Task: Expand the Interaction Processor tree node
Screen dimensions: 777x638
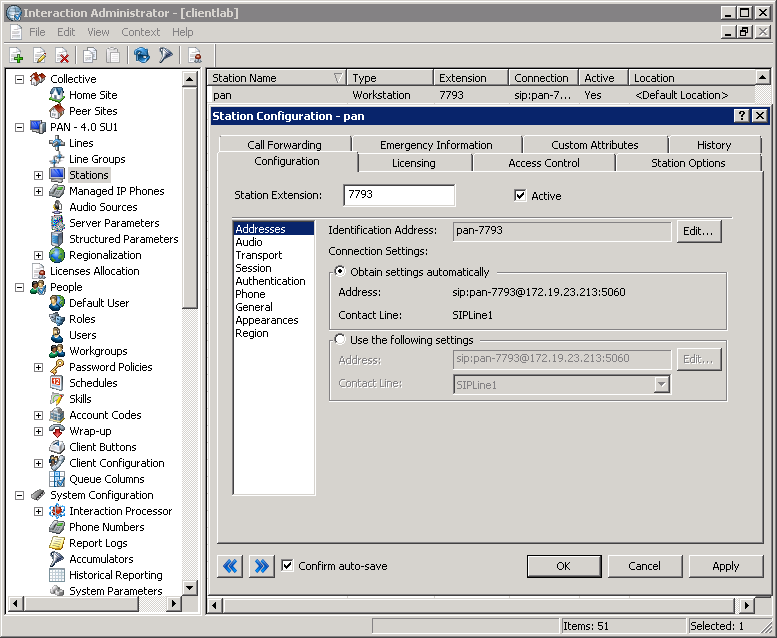Action: [x=39, y=511]
